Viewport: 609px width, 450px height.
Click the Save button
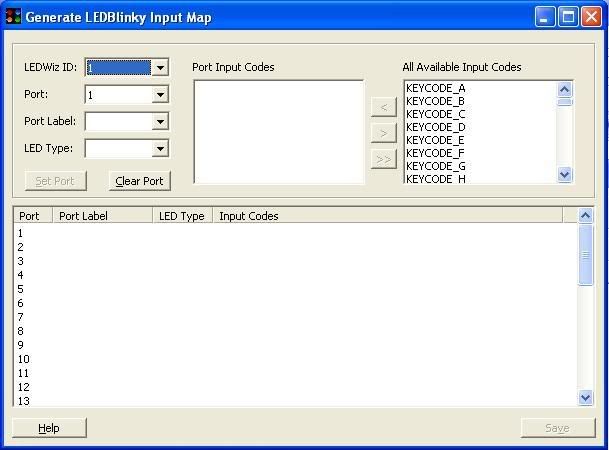pyautogui.click(x=558, y=428)
